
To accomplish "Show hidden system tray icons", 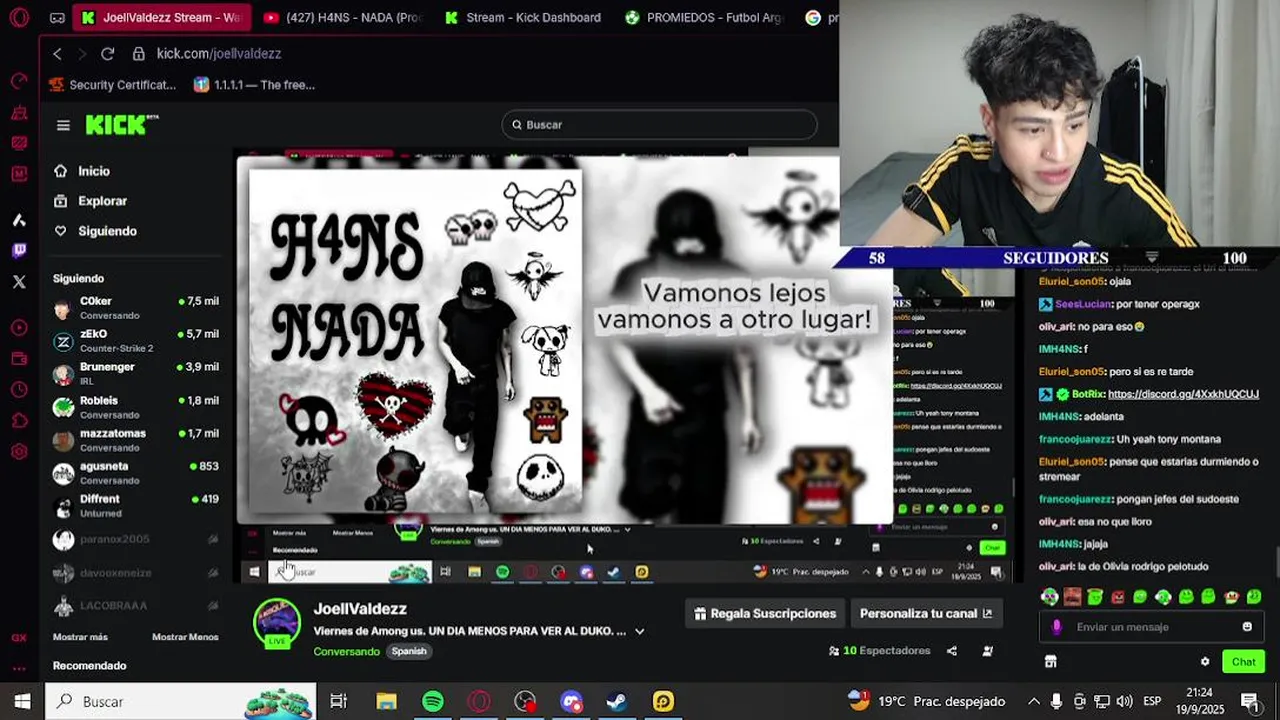I will [1033, 702].
